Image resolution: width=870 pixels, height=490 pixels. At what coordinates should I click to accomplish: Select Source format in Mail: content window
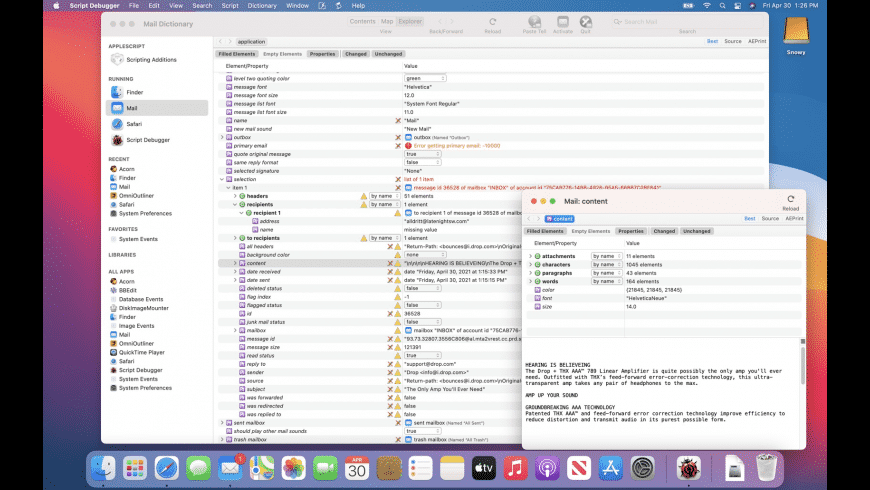coord(770,219)
